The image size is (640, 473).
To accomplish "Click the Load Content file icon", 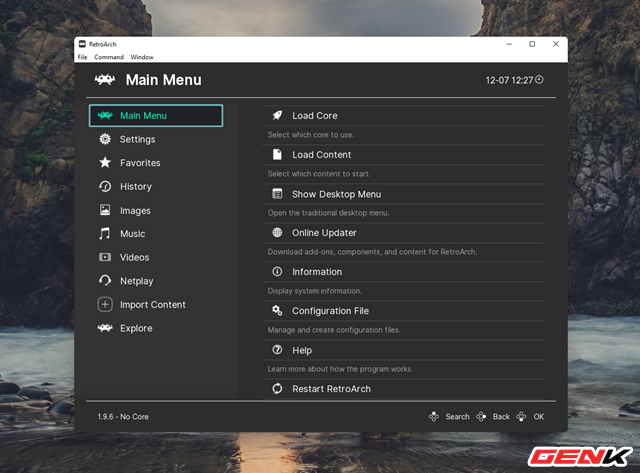I will [x=277, y=154].
